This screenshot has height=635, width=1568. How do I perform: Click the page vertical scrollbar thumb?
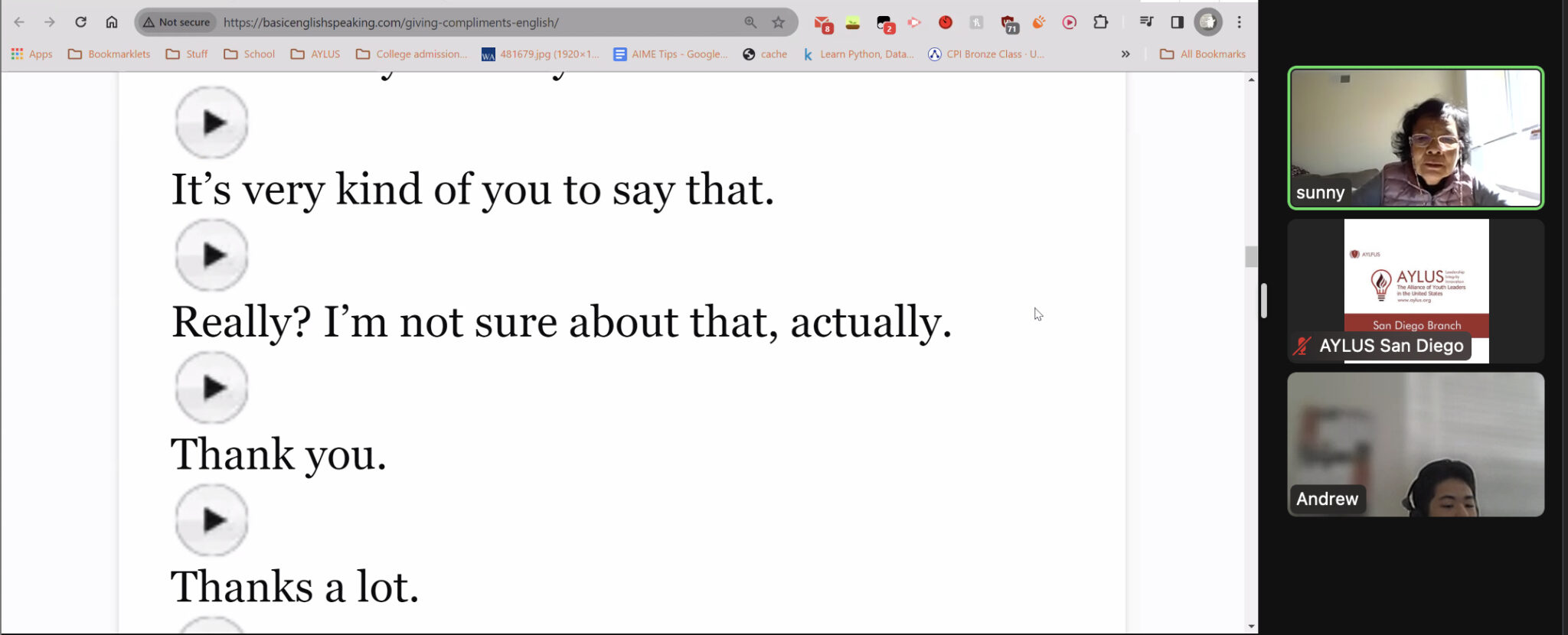(x=1251, y=256)
